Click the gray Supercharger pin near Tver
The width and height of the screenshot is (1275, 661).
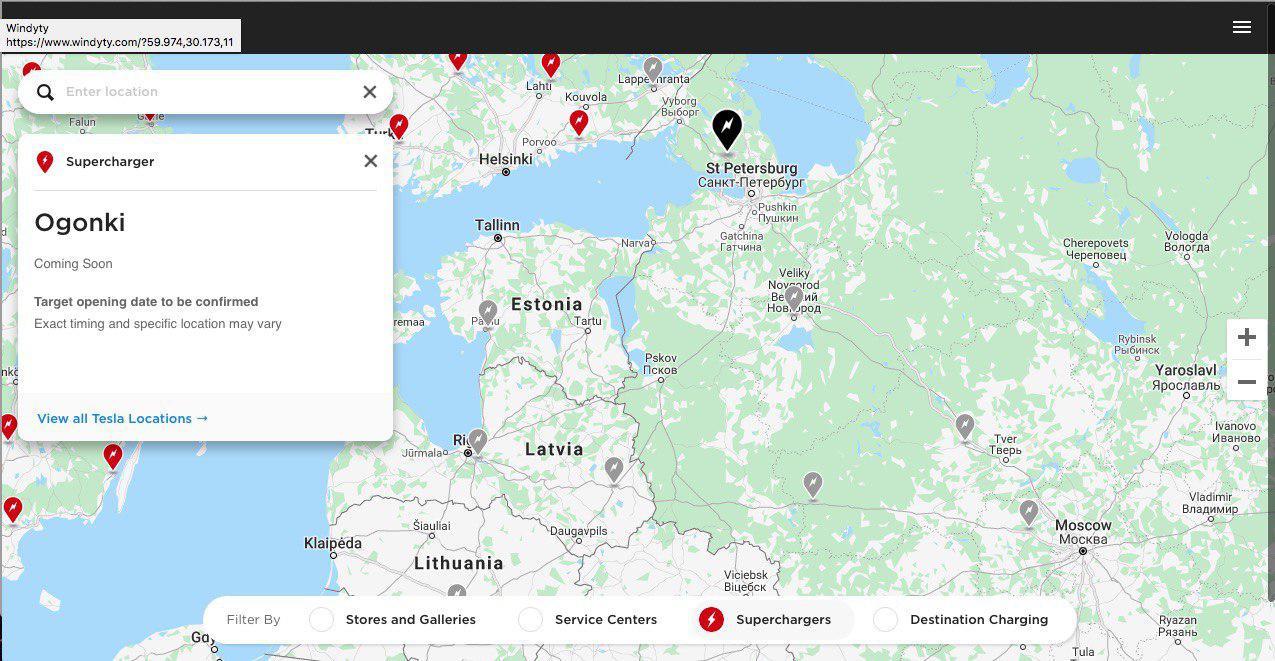coord(964,427)
